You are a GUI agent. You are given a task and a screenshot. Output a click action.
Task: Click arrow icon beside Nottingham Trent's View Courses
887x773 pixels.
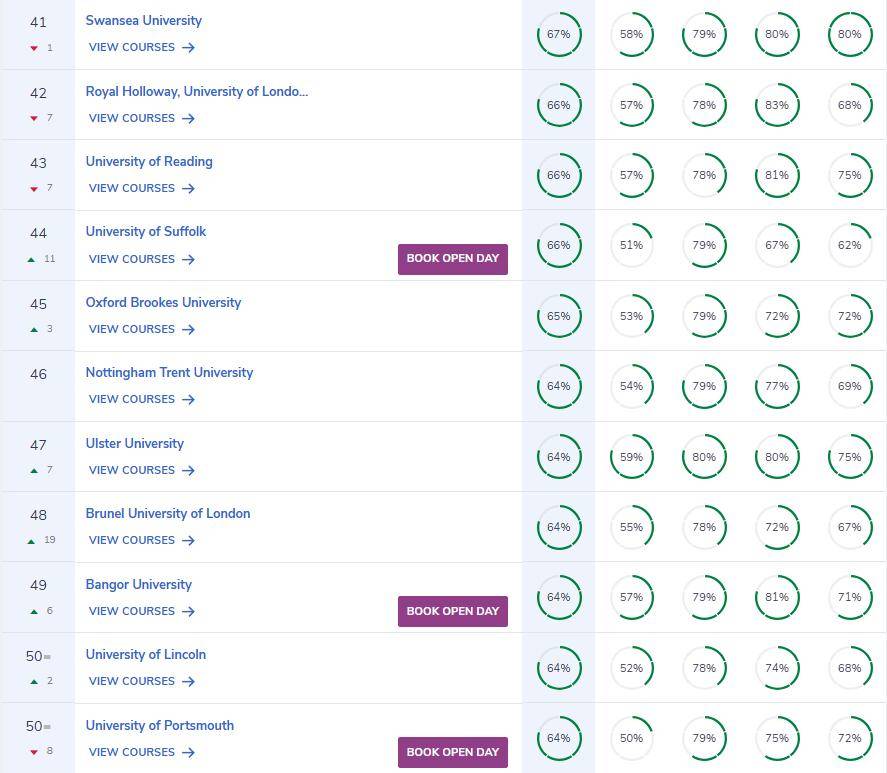[188, 400]
